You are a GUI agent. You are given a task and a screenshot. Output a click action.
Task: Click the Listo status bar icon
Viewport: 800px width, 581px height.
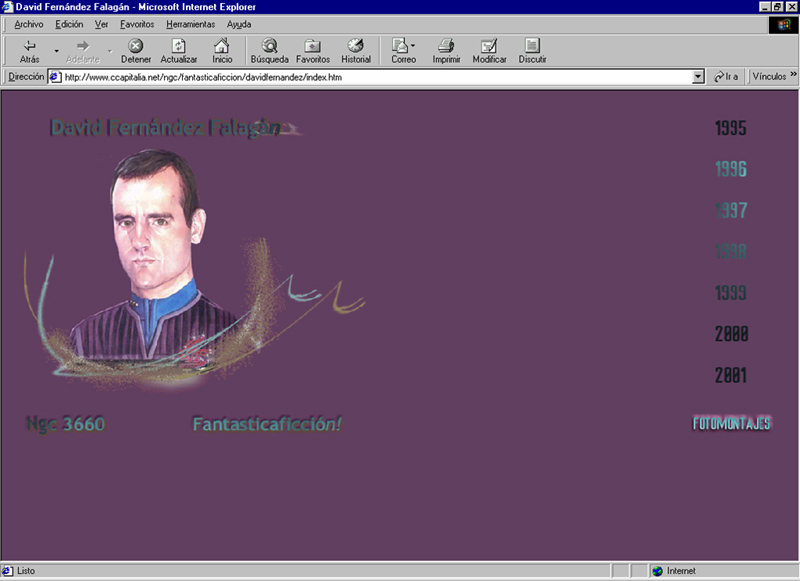click(x=7, y=571)
